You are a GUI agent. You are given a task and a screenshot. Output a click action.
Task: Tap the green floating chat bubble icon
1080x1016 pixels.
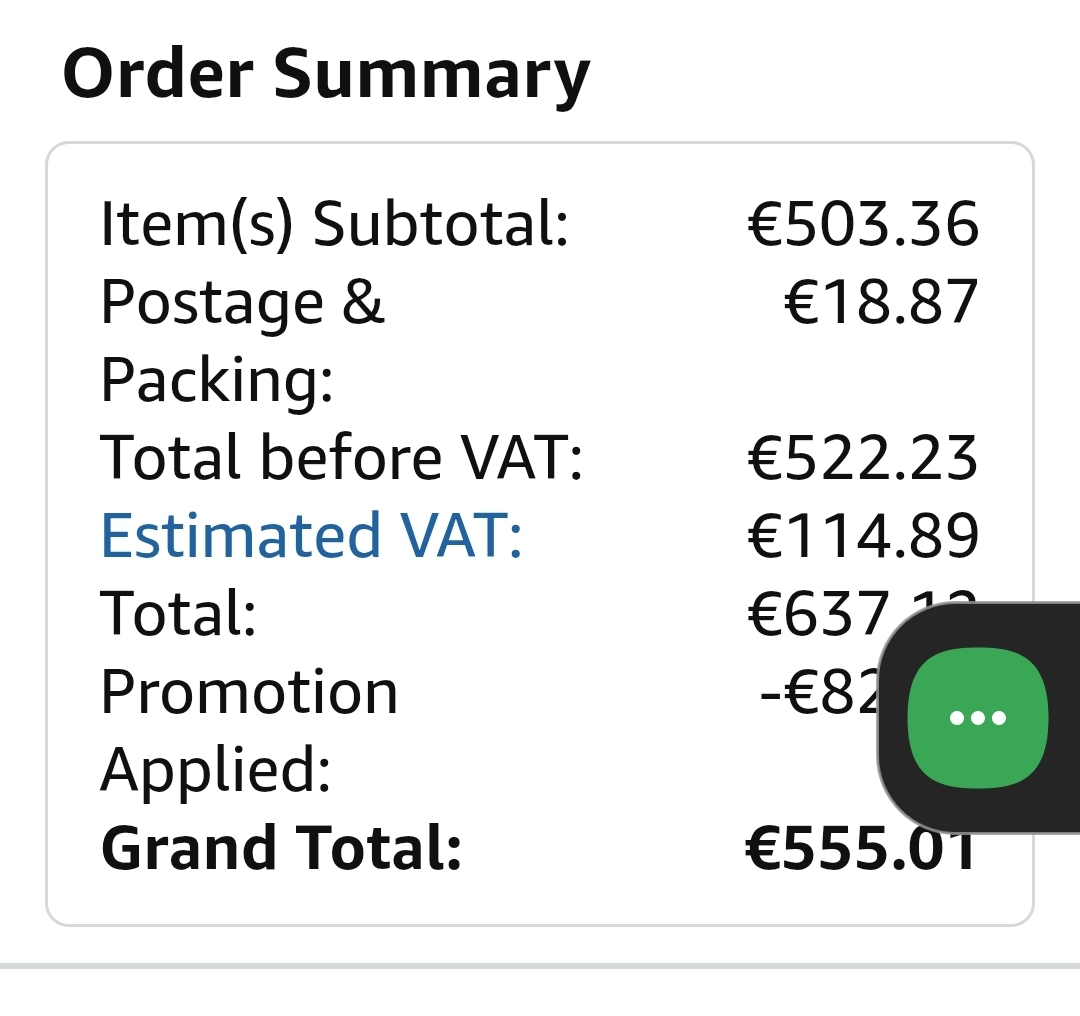[978, 718]
